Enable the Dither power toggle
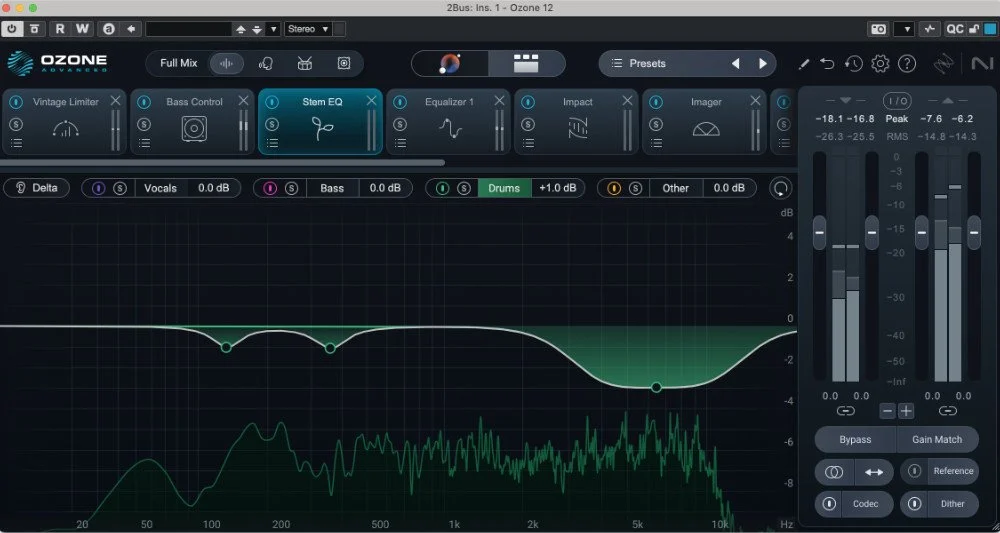 915,504
